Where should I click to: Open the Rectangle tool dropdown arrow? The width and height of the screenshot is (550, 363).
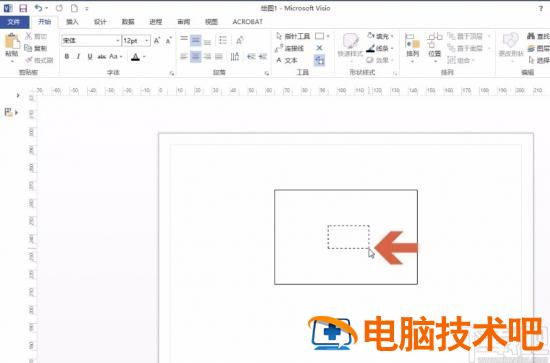328,36
